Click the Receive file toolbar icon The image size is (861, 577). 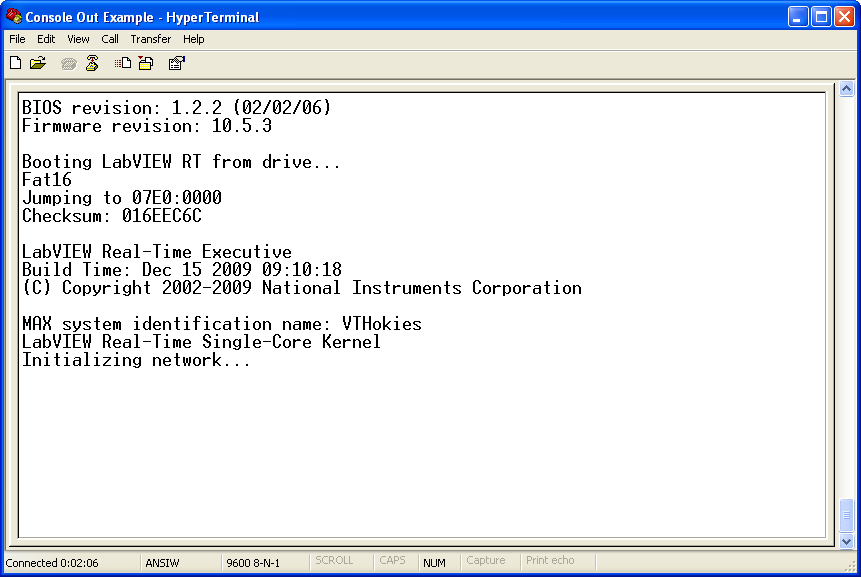(146, 63)
